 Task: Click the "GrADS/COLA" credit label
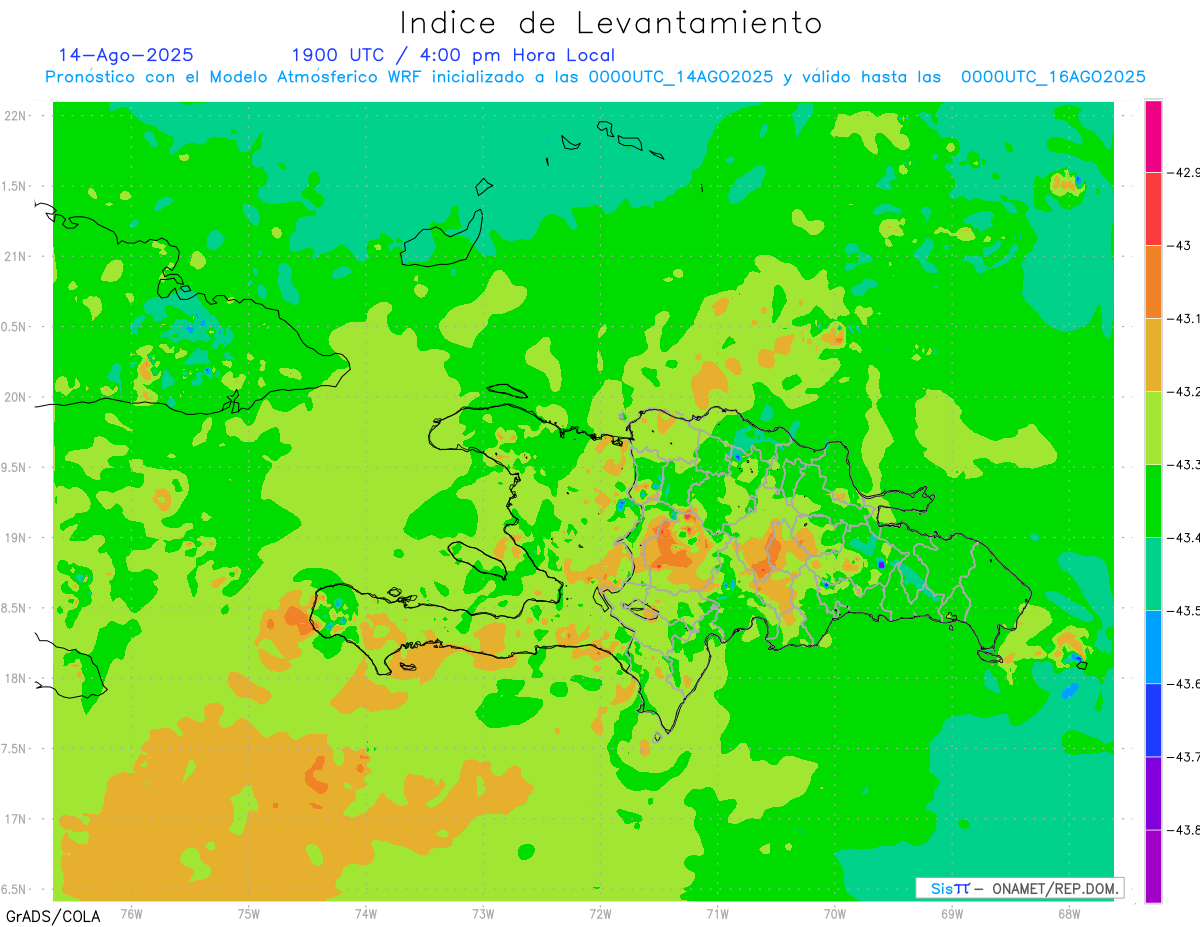click(52, 915)
